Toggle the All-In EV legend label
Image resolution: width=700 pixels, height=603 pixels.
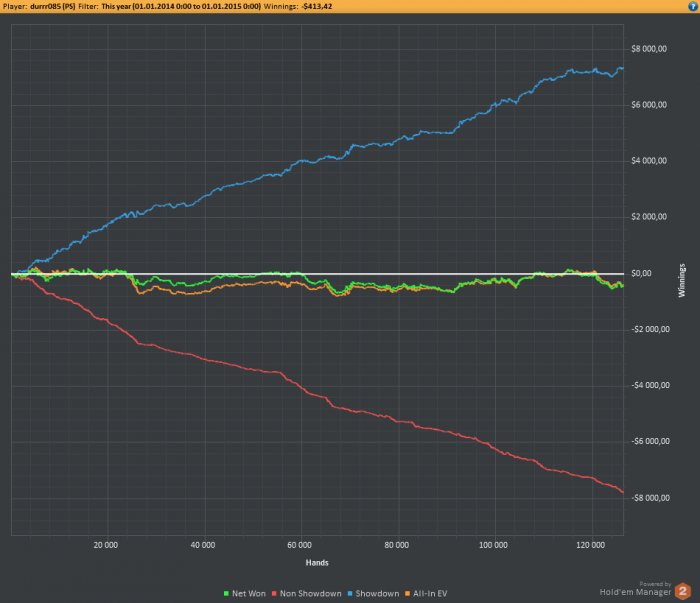pos(430,594)
